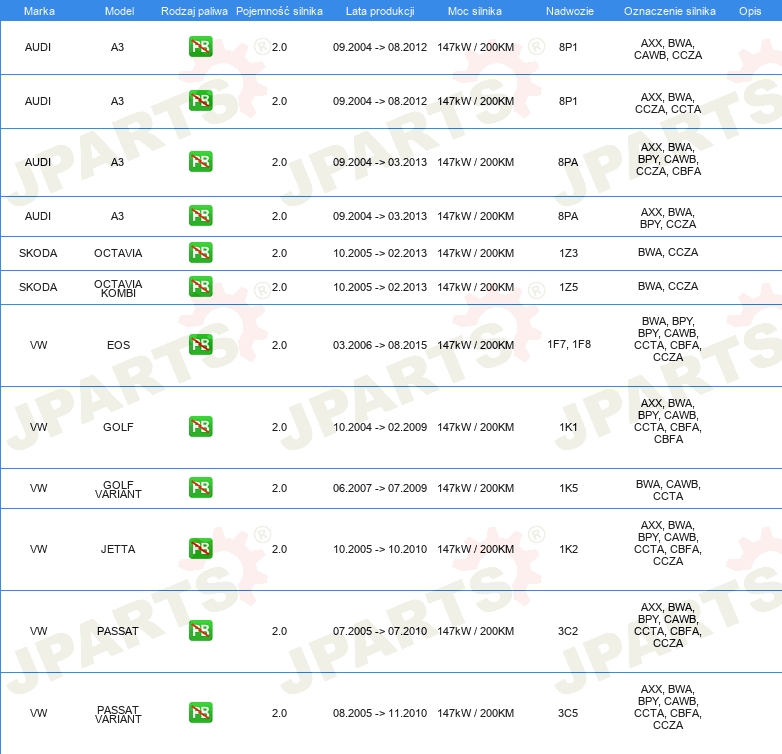Click body code '1K2'

click(x=569, y=549)
